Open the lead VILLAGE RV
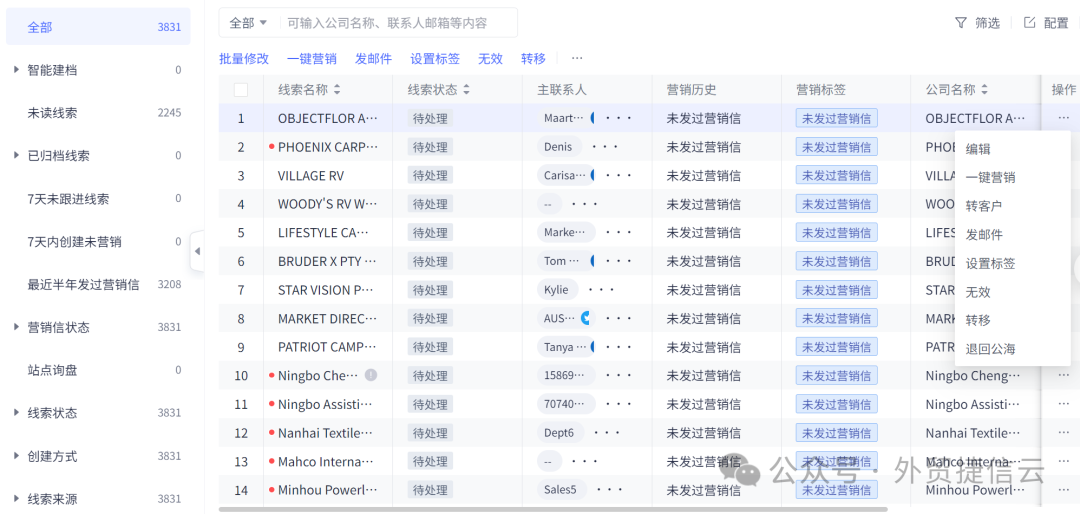The height and width of the screenshot is (514, 1080). coord(311,176)
